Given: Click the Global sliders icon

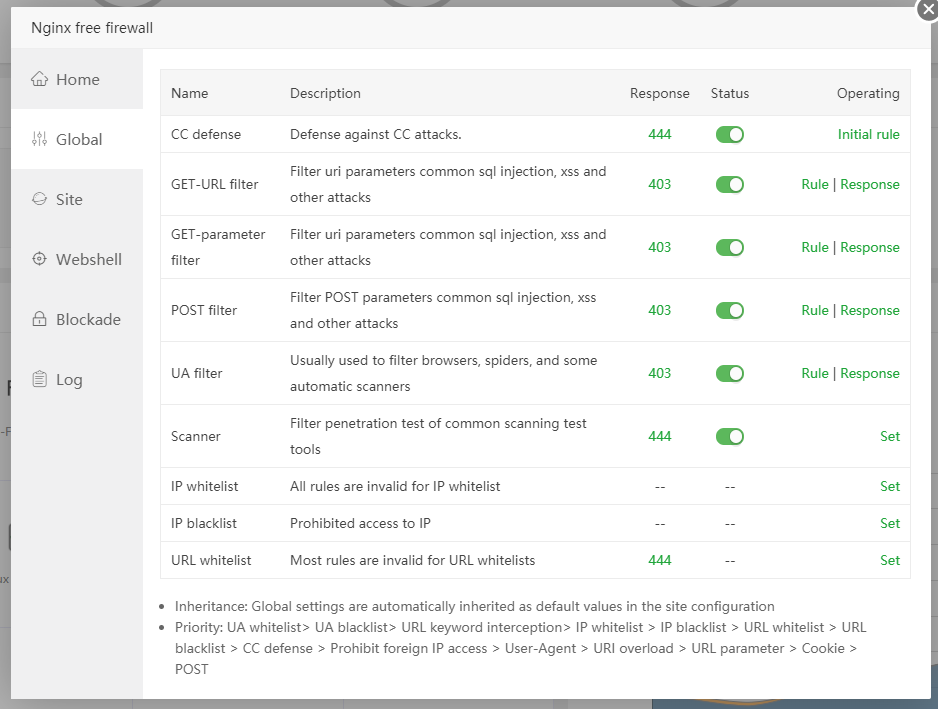Looking at the screenshot, I should coord(40,139).
